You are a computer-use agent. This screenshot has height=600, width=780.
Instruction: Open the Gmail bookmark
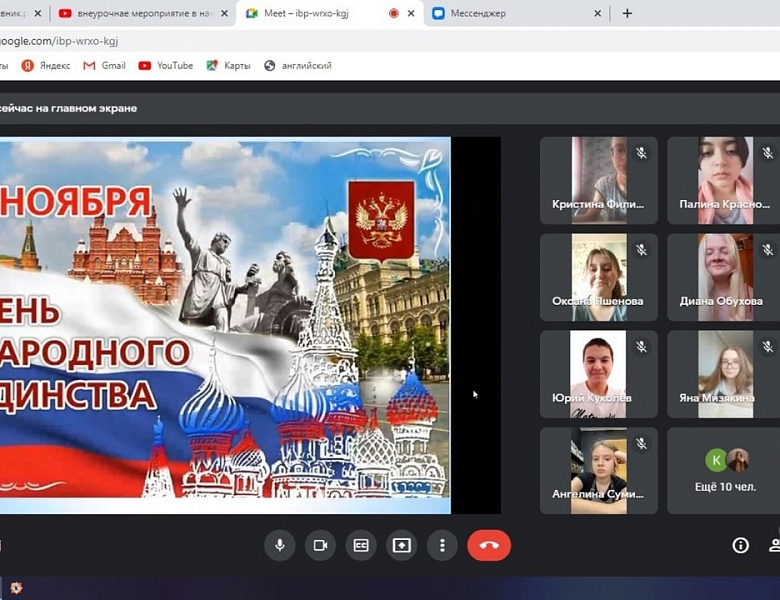click(104, 66)
